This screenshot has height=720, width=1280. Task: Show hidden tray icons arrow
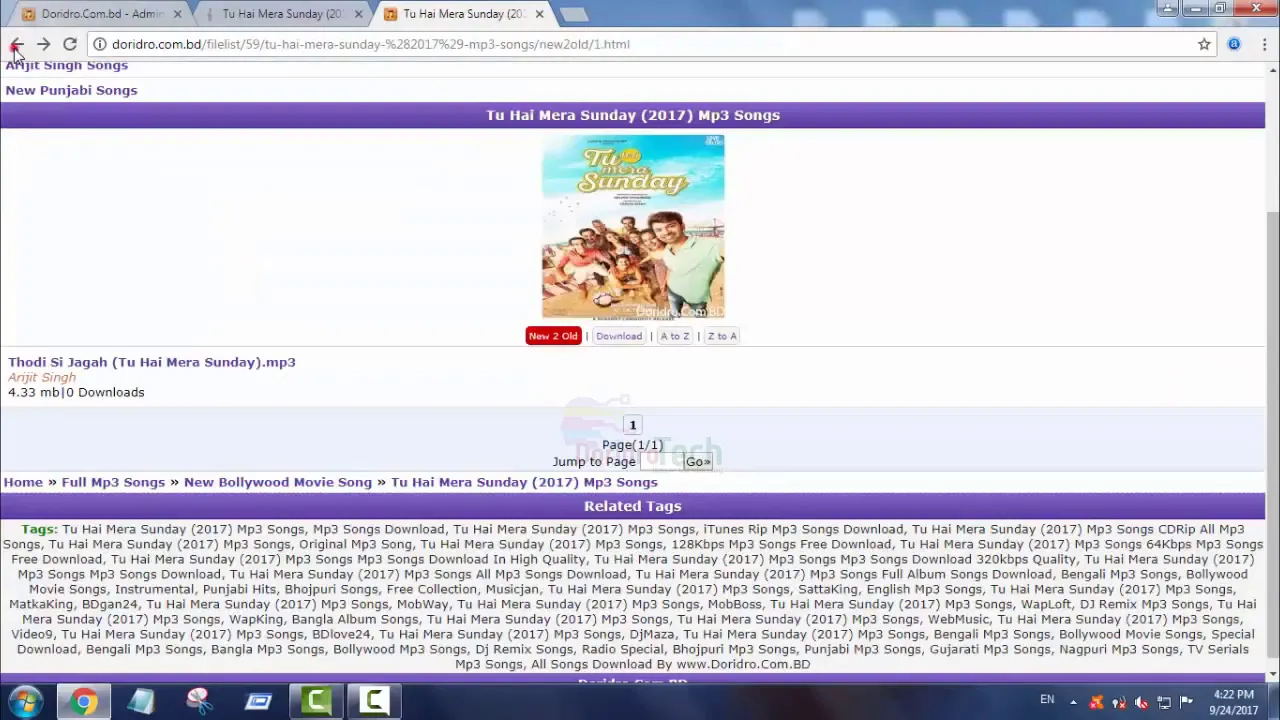click(x=1073, y=702)
